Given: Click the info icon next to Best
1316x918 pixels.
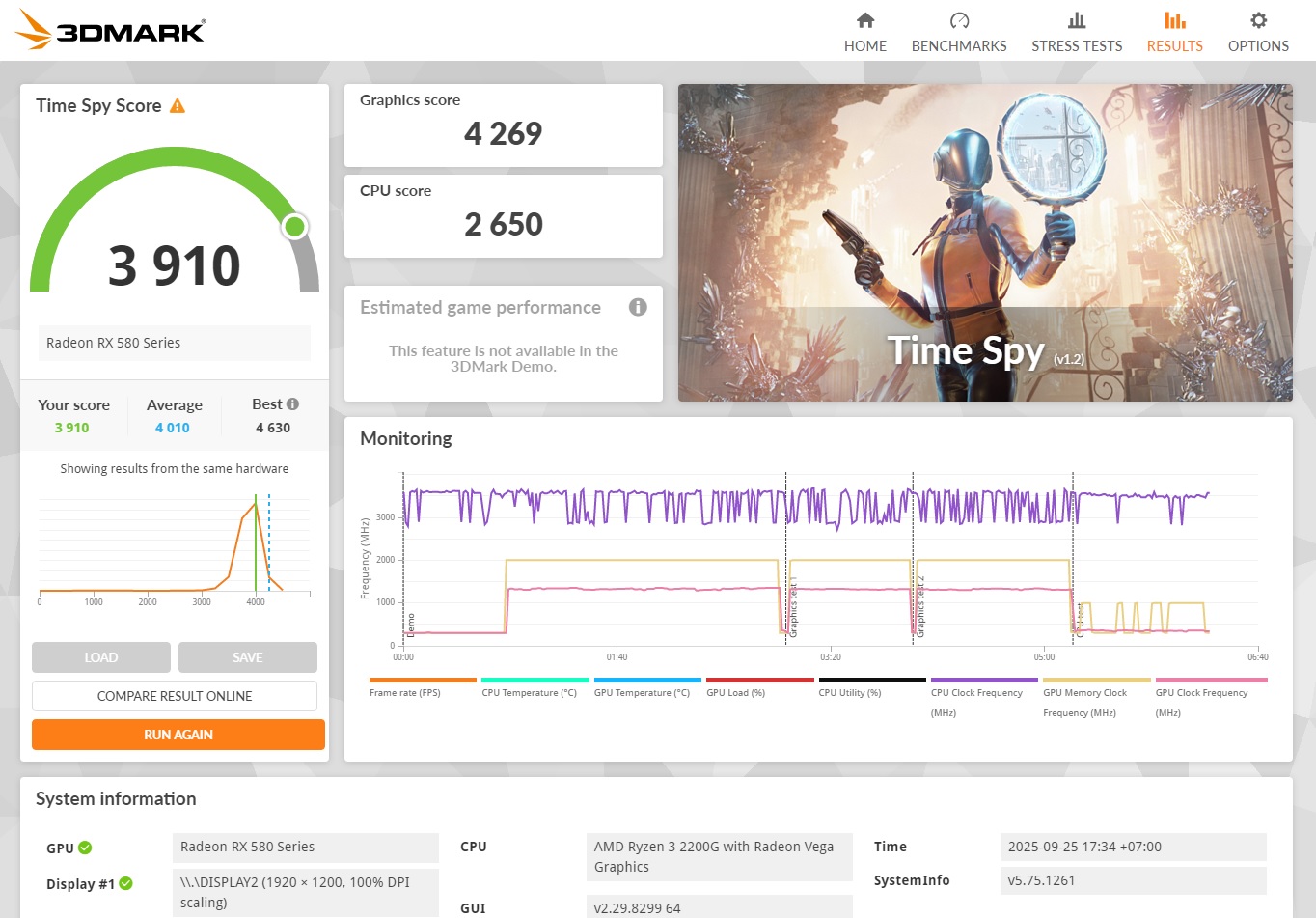Looking at the screenshot, I should pyautogui.click(x=292, y=404).
